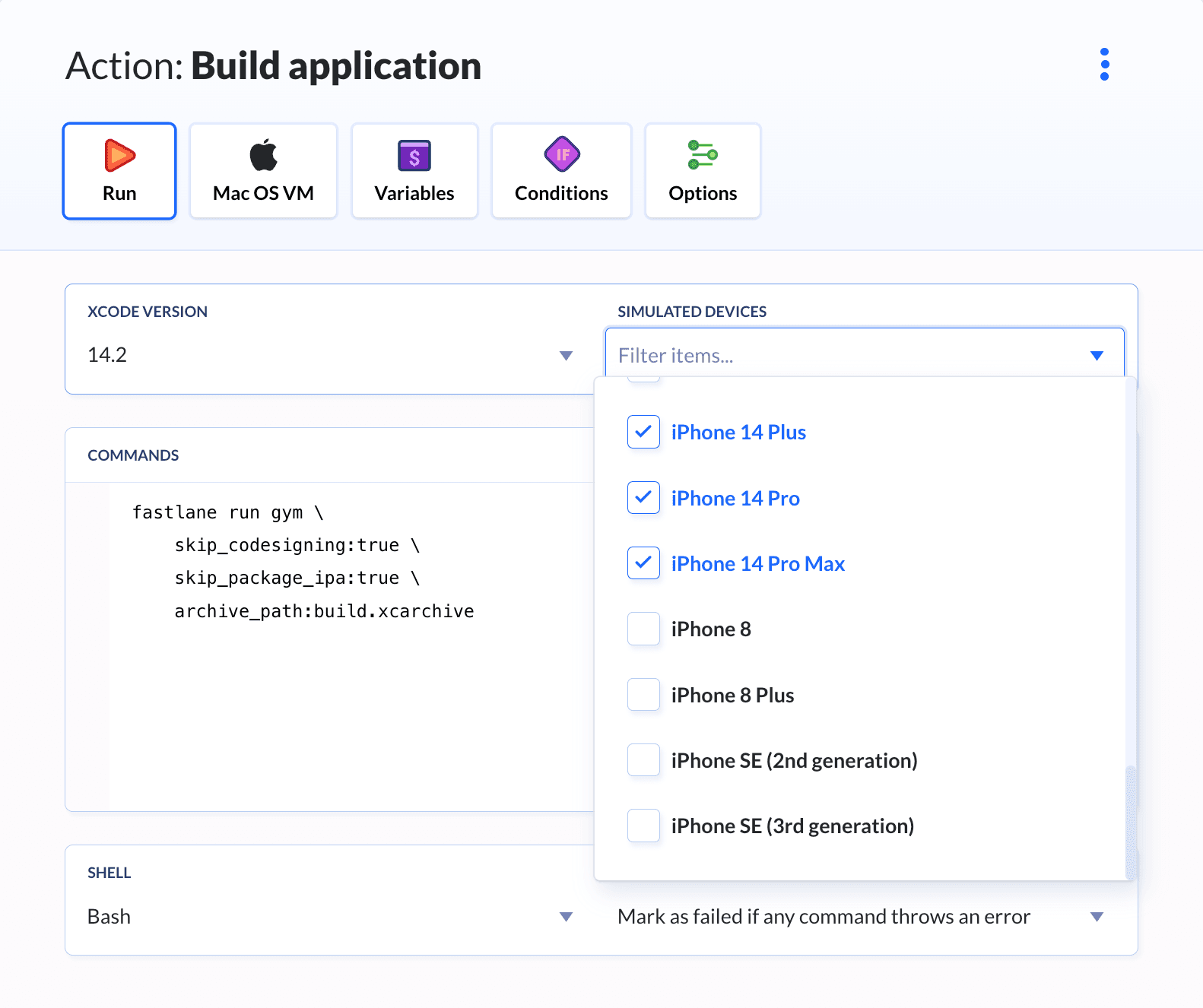The height and width of the screenshot is (1008, 1203).
Task: Open the three-dot action menu
Action: 1104,65
